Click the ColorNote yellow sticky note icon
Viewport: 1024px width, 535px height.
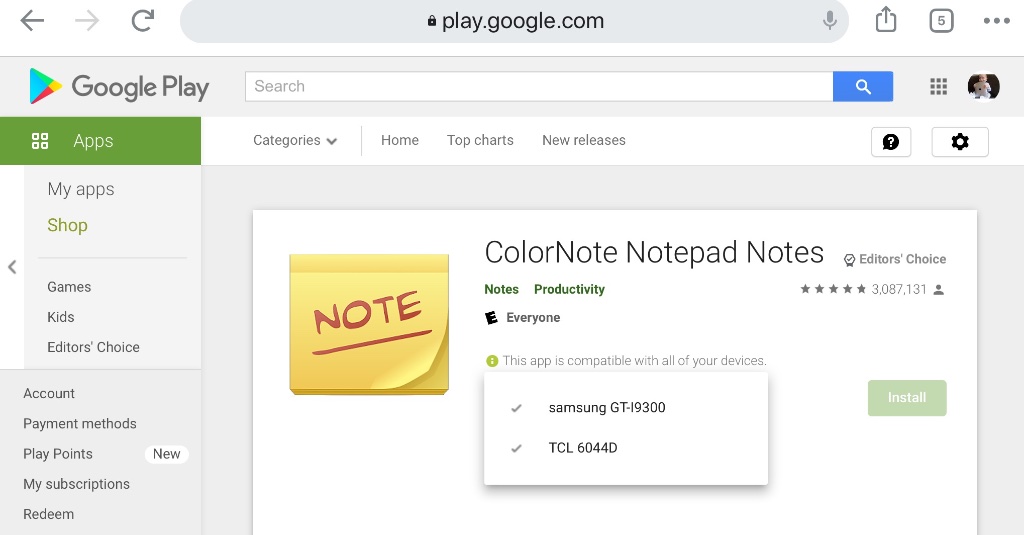click(x=369, y=325)
